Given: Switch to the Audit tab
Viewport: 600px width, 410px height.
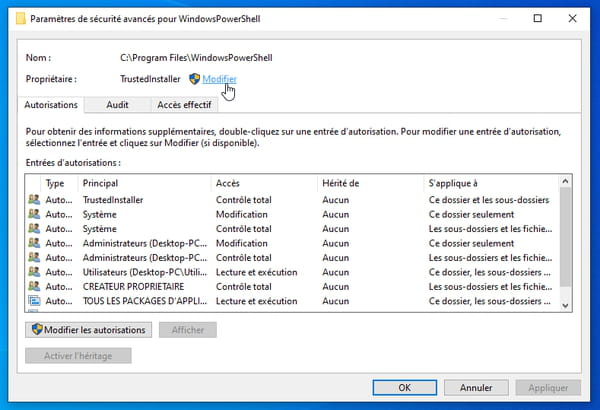Looking at the screenshot, I should pyautogui.click(x=117, y=105).
